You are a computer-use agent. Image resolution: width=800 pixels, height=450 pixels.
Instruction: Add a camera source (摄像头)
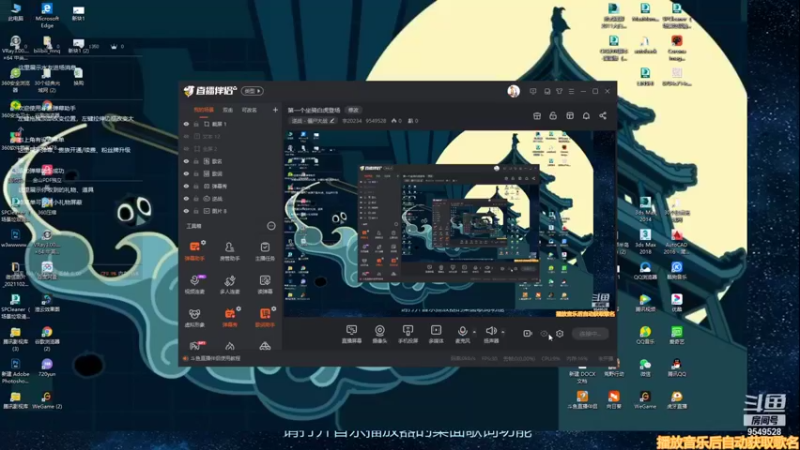(x=380, y=334)
